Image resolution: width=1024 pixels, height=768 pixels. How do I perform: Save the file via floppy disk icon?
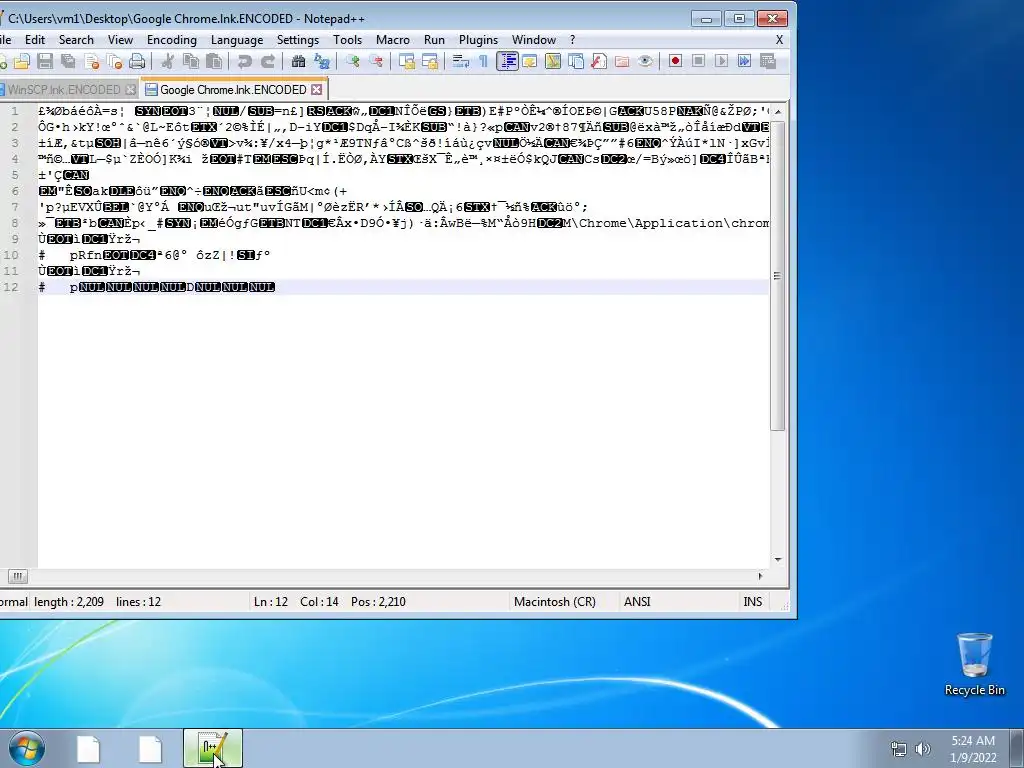tap(45, 61)
